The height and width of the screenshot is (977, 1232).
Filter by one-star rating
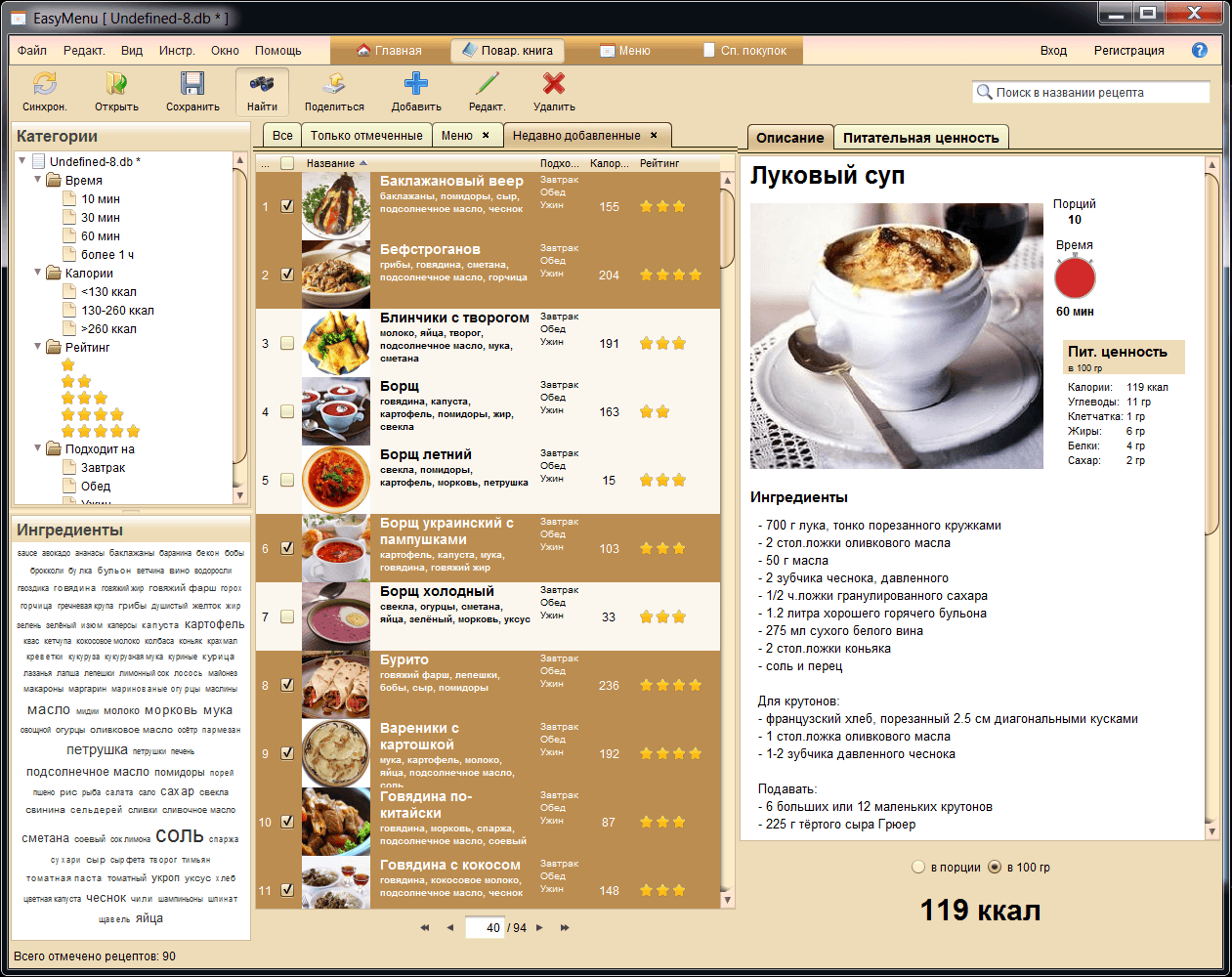(x=67, y=365)
